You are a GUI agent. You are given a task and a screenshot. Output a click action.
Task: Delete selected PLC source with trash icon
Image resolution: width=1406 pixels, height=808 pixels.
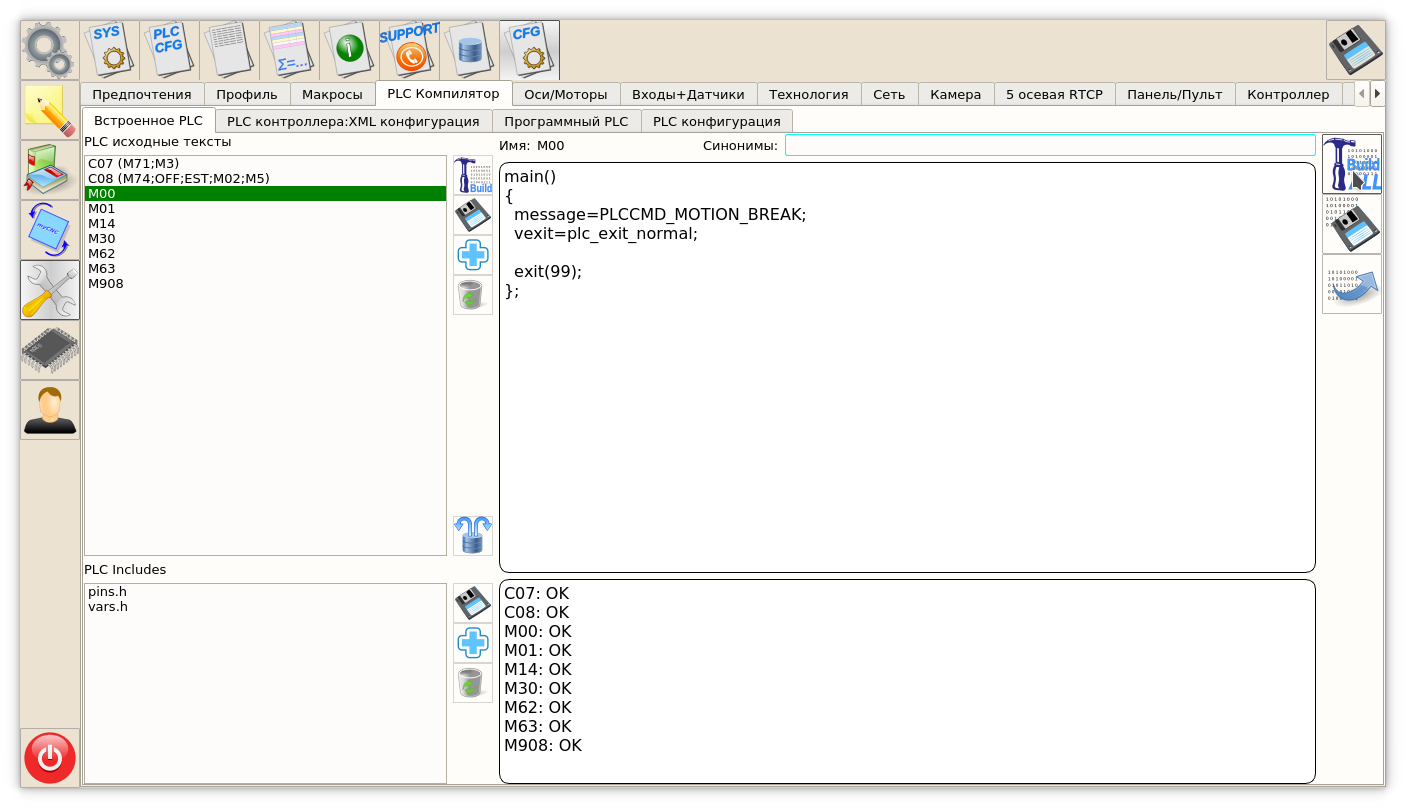tap(472, 296)
